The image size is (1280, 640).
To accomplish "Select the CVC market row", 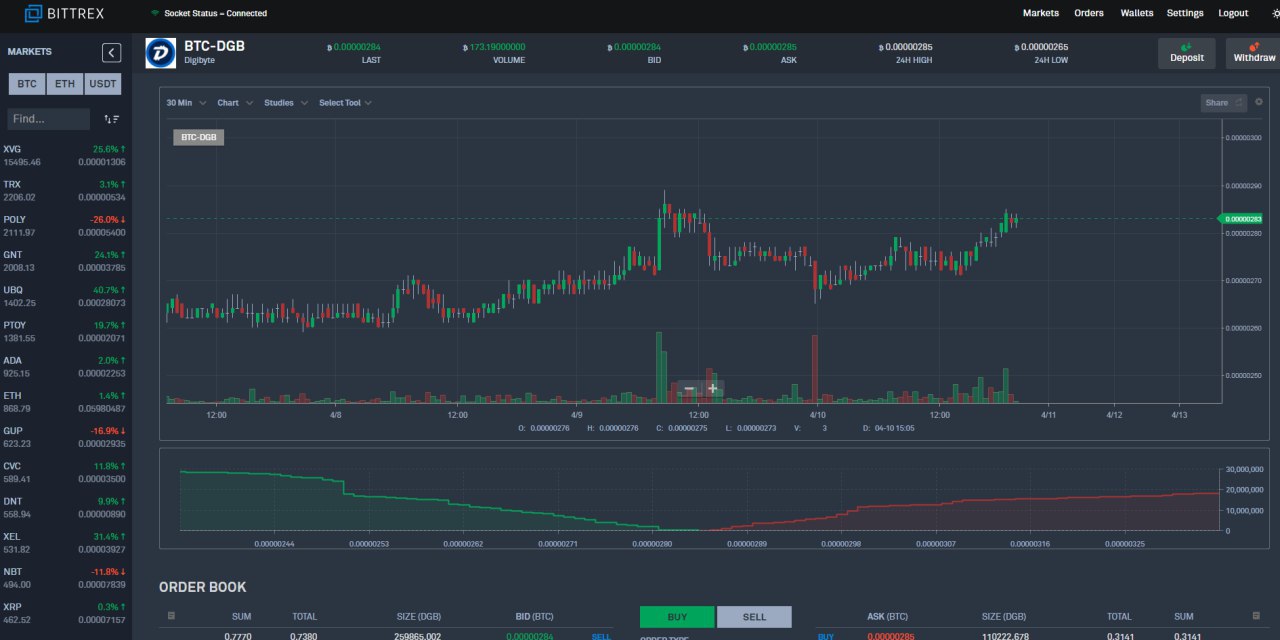I will click(65, 472).
